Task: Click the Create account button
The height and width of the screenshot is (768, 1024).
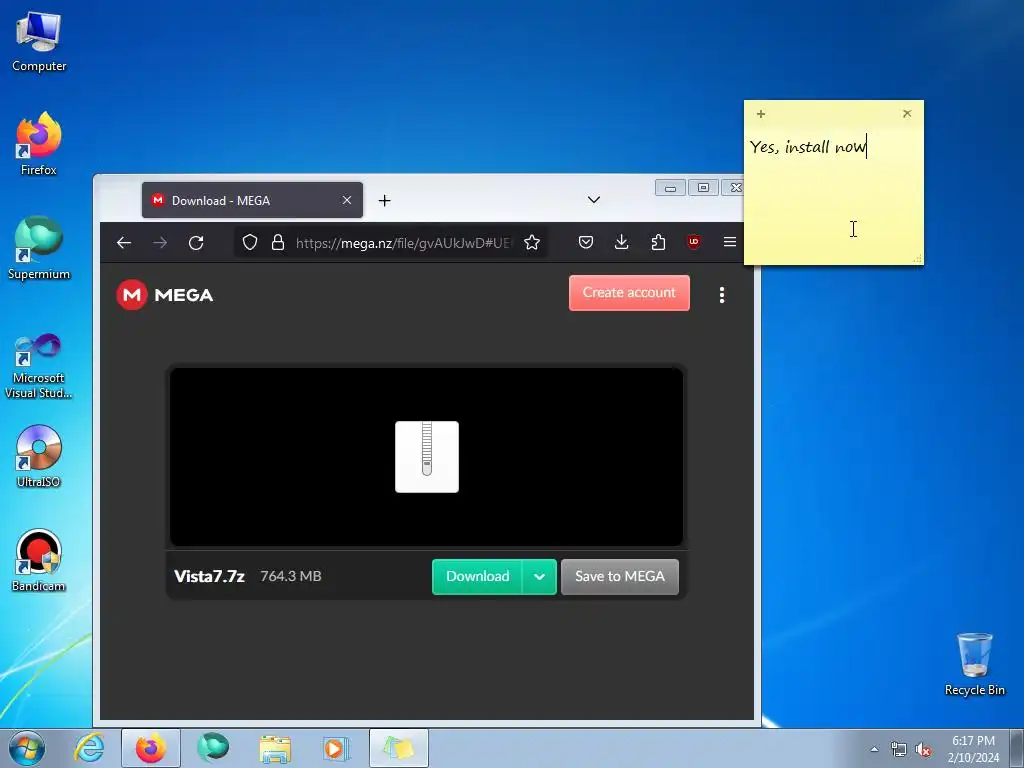Action: [629, 293]
